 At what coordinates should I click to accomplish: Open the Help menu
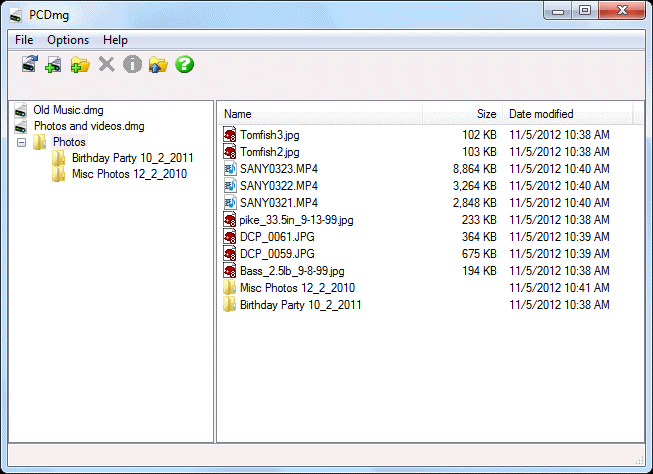(x=115, y=40)
